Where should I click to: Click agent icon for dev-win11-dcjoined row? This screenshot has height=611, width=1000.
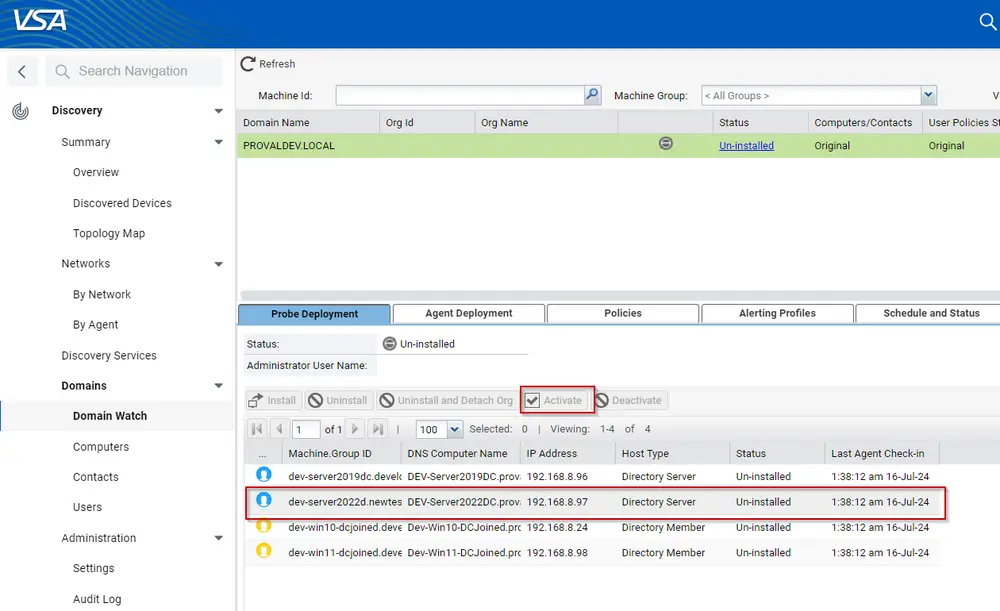click(x=263, y=550)
